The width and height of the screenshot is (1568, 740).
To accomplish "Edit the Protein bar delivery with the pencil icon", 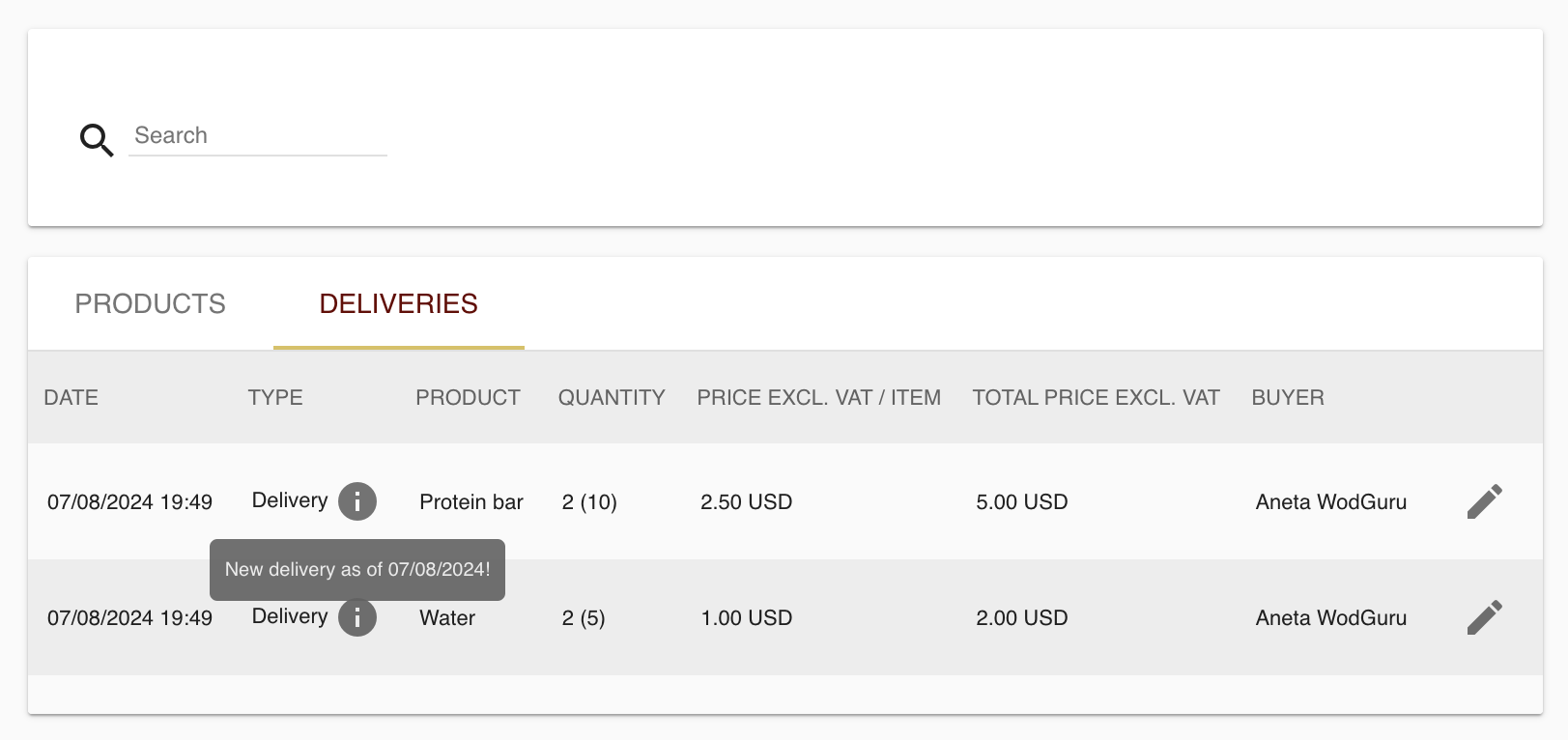I will click(x=1485, y=501).
